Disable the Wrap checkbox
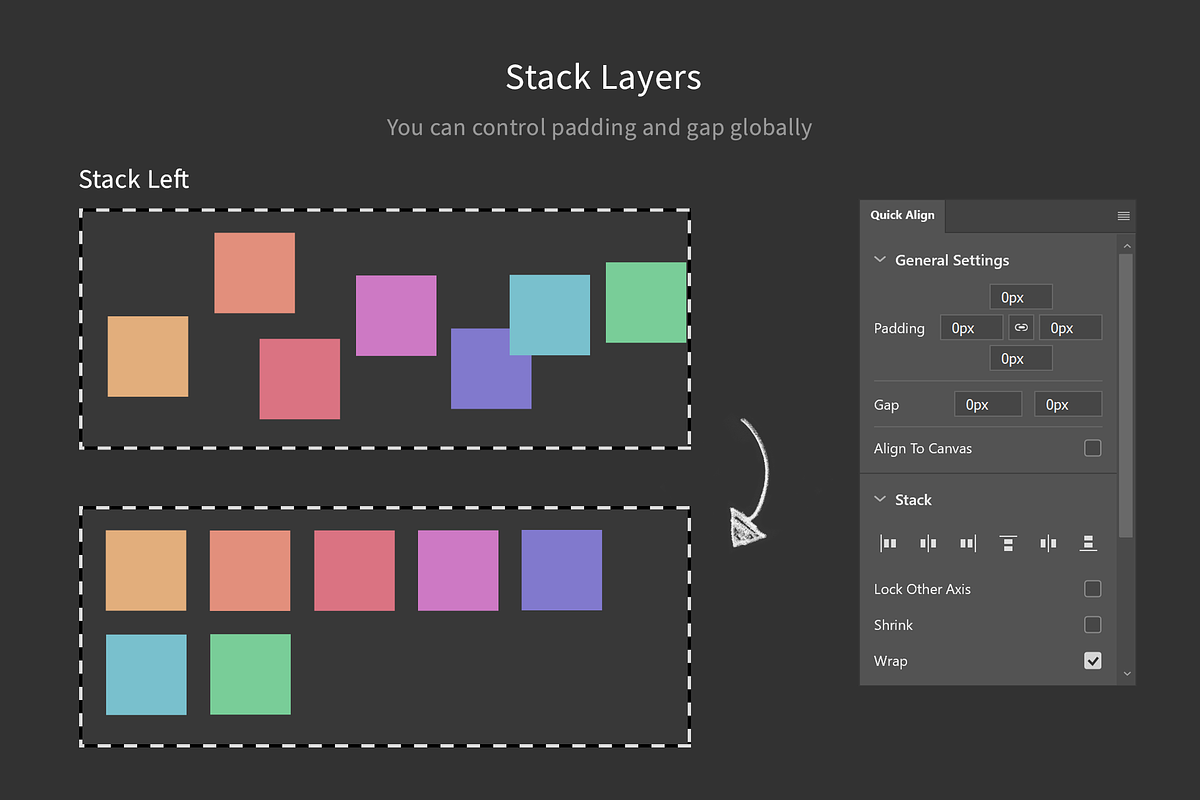Viewport: 1200px width, 800px height. 1093,660
